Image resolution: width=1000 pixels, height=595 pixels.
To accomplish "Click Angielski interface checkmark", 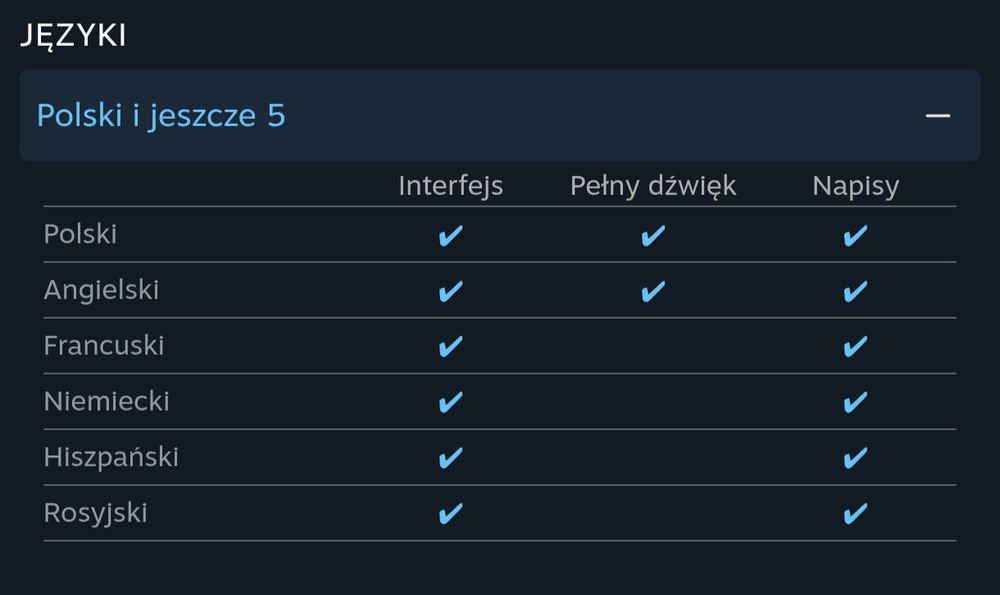I will coord(451,291).
